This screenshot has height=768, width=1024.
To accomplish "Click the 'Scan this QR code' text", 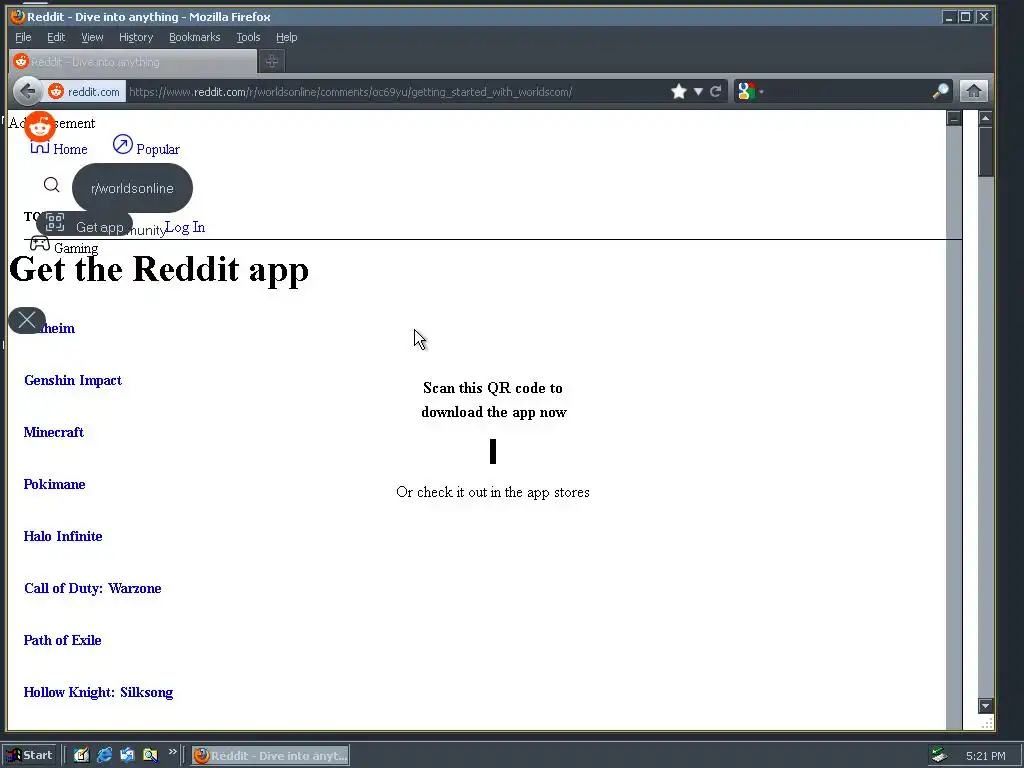I will coord(493,400).
